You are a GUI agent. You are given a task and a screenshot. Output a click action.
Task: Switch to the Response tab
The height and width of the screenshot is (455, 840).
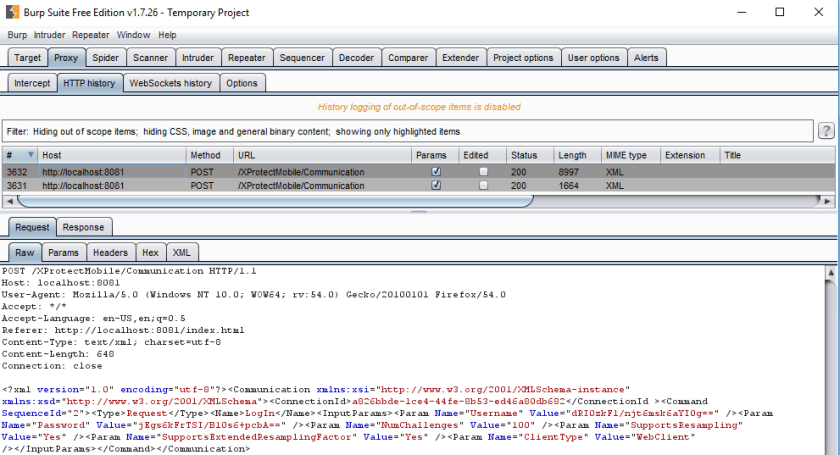coord(84,227)
